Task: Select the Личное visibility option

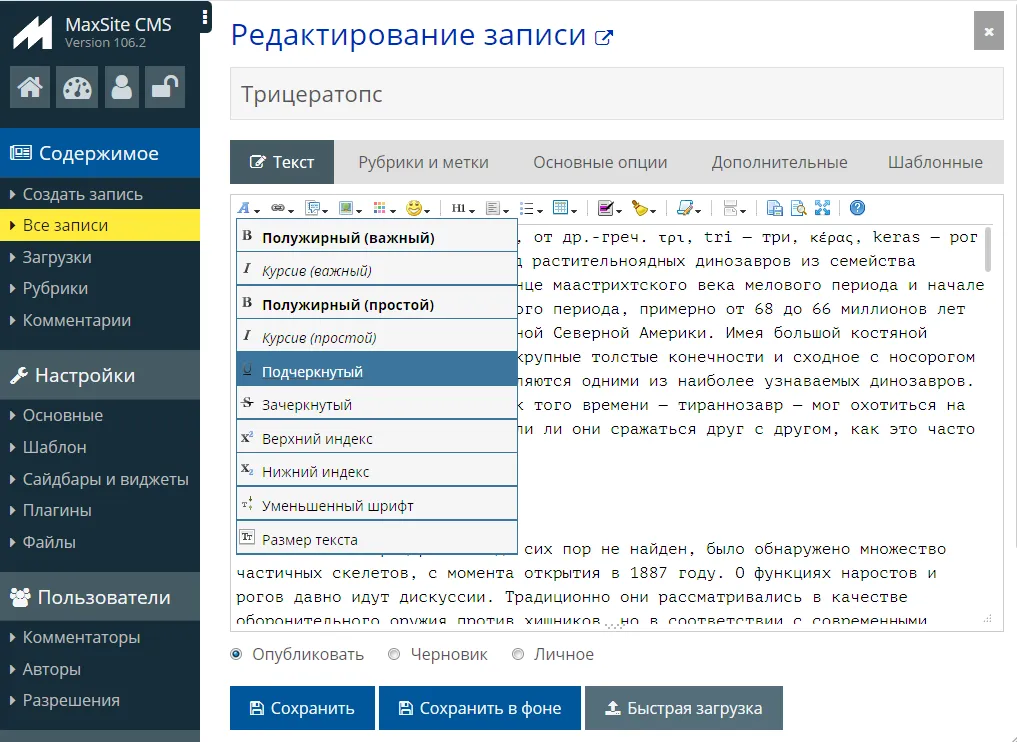Action: (x=517, y=653)
